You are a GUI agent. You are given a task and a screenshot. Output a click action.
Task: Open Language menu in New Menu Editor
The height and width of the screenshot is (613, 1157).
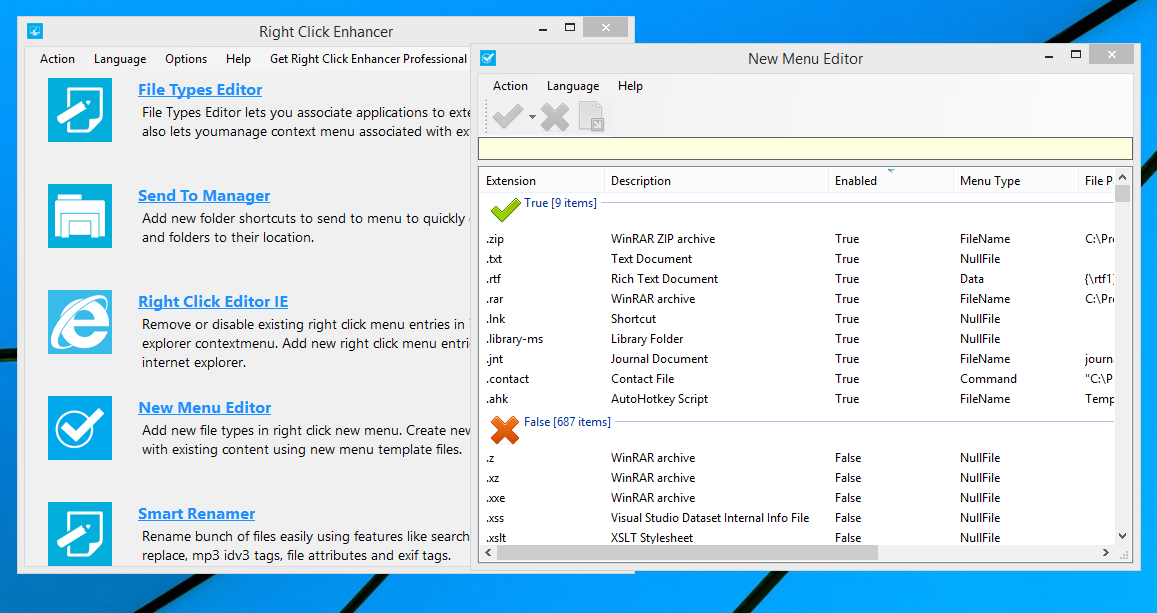(x=573, y=86)
